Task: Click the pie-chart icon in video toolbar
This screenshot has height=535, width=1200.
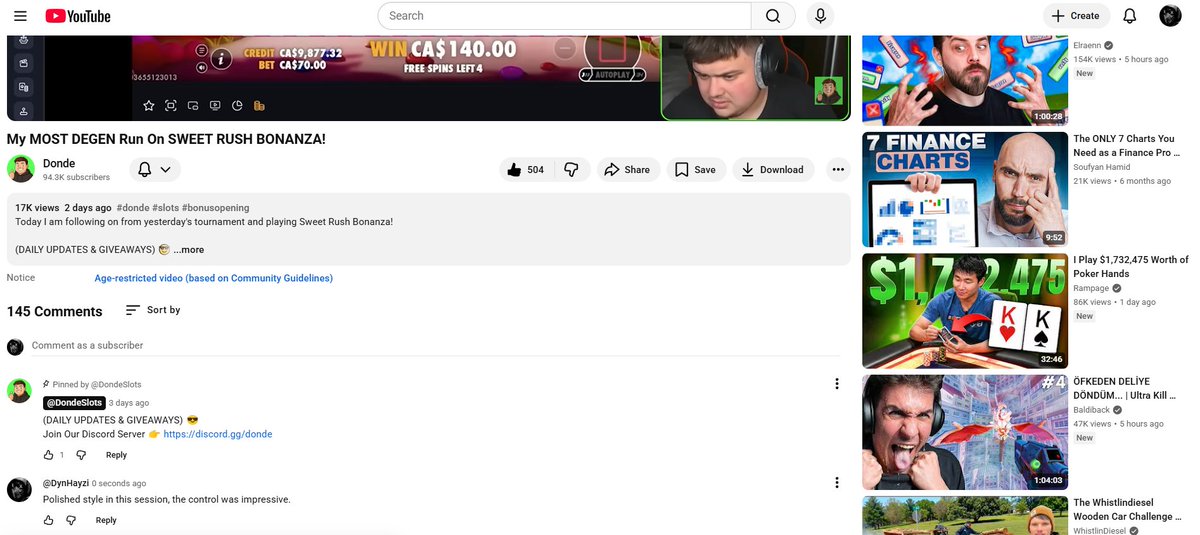Action: pyautogui.click(x=237, y=106)
